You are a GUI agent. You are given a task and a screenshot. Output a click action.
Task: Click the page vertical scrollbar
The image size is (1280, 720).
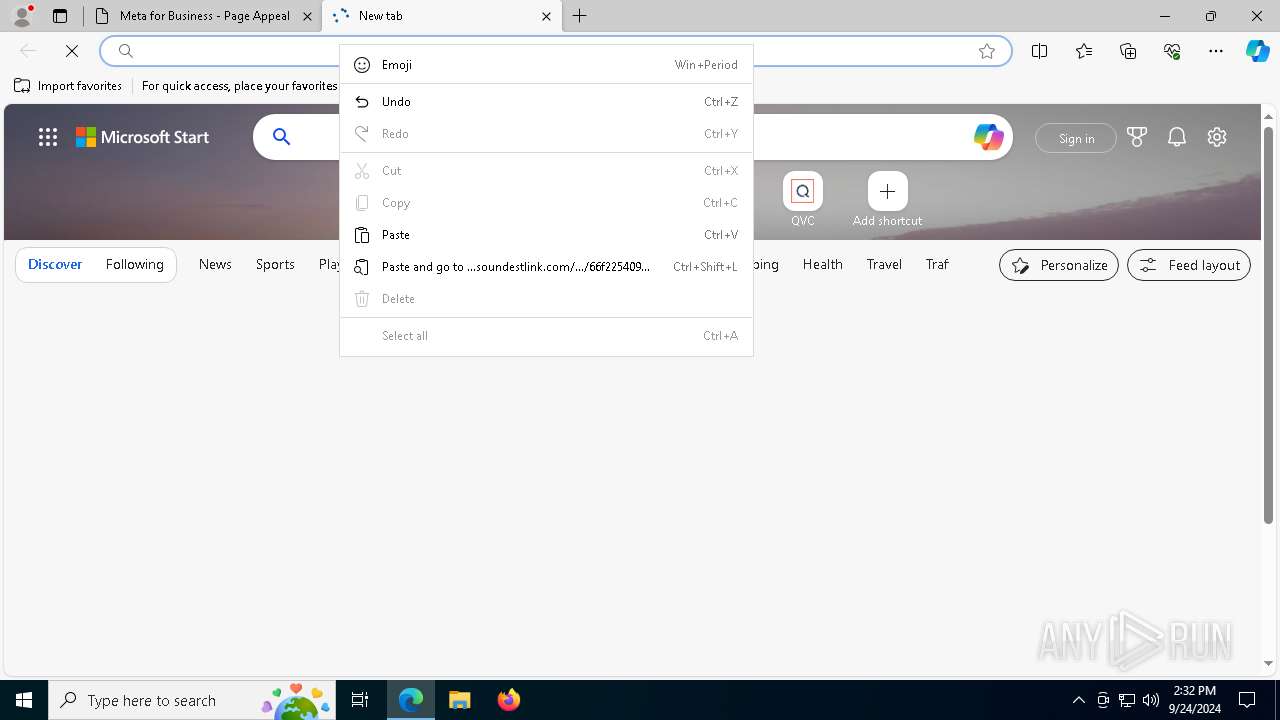tap(1269, 325)
